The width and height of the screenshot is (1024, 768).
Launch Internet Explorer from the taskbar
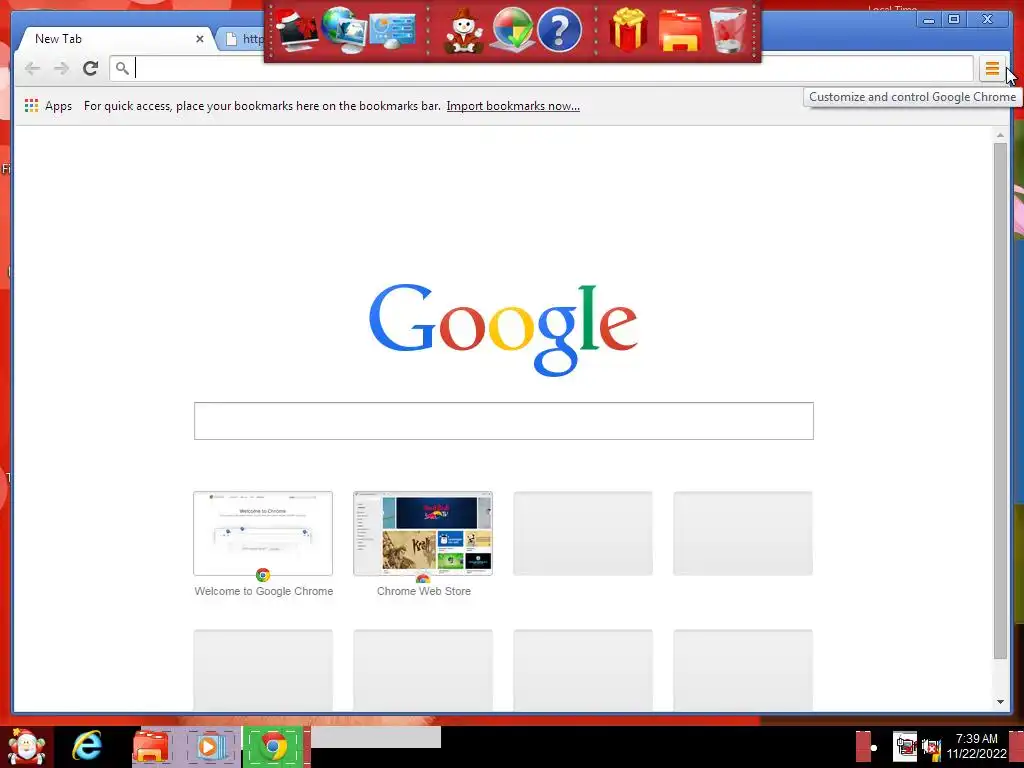tap(87, 746)
